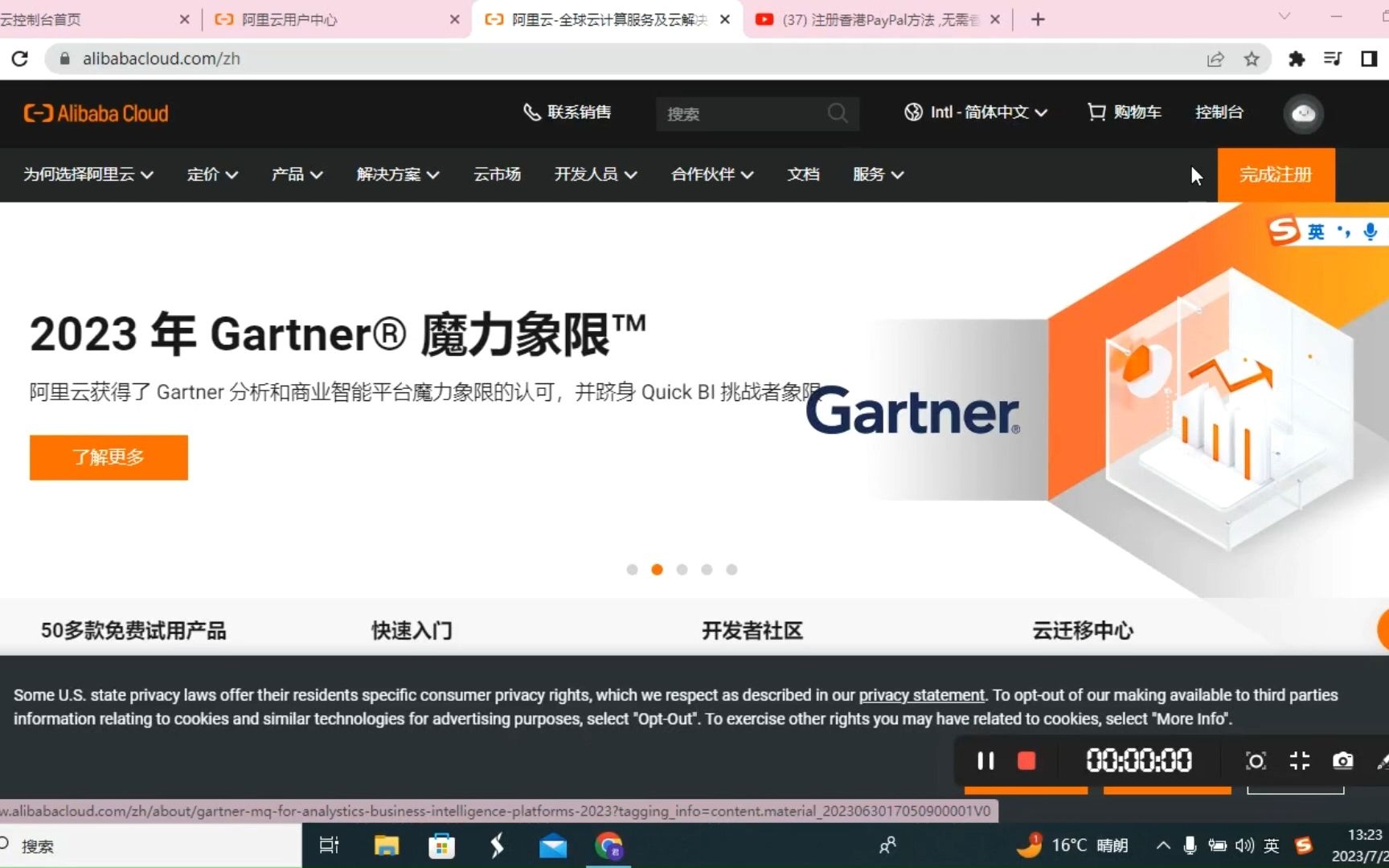
Task: Expand the 开发人员 dropdown
Action: click(596, 174)
